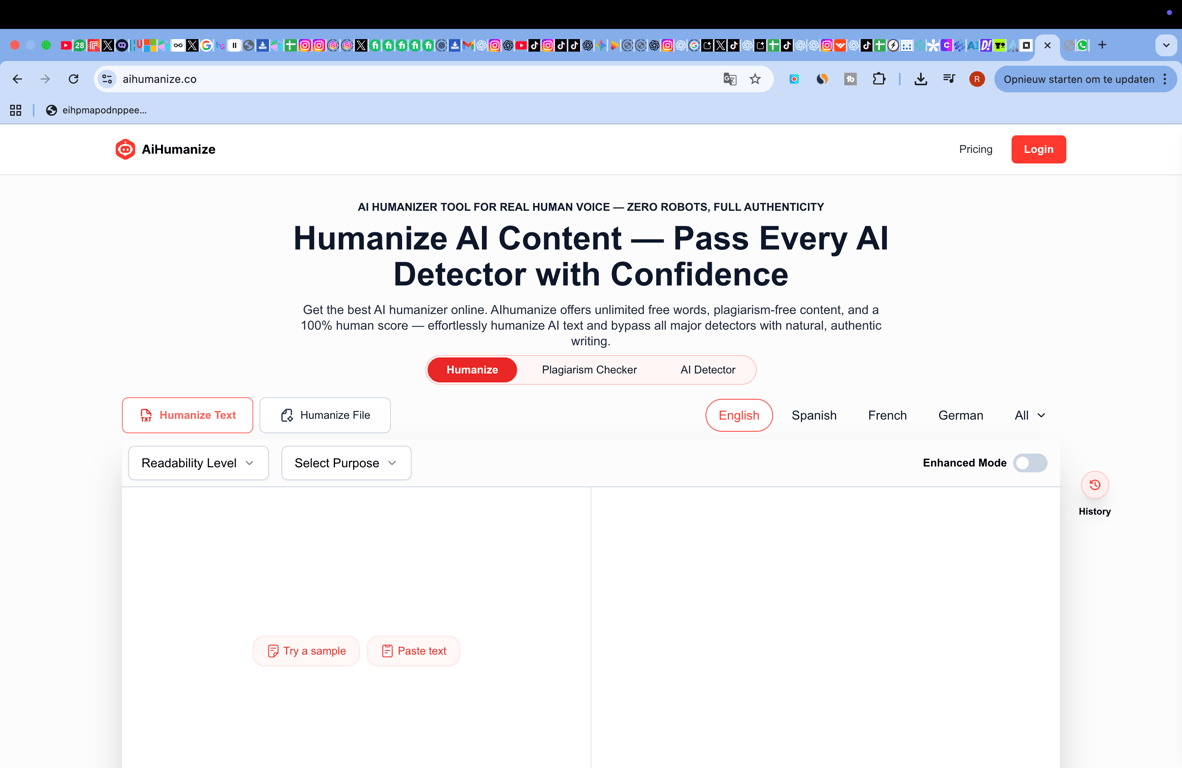Viewport: 1182px width, 768px height.
Task: Open the Humanize File upload option
Action: pyautogui.click(x=324, y=414)
